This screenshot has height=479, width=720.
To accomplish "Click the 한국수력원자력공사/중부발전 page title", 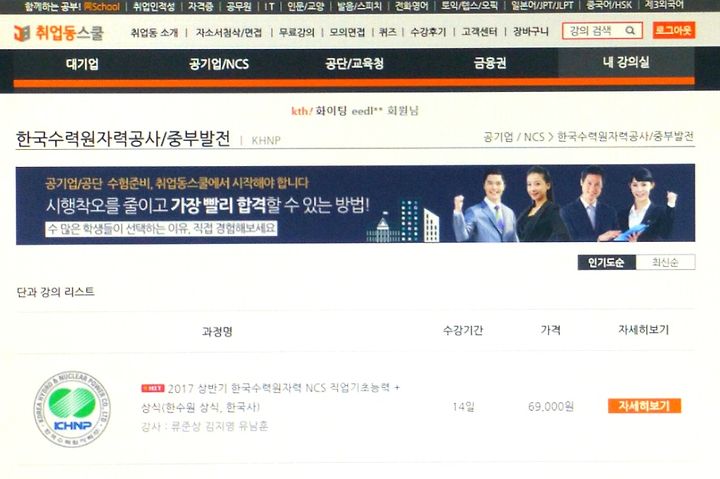I will coord(123,139).
